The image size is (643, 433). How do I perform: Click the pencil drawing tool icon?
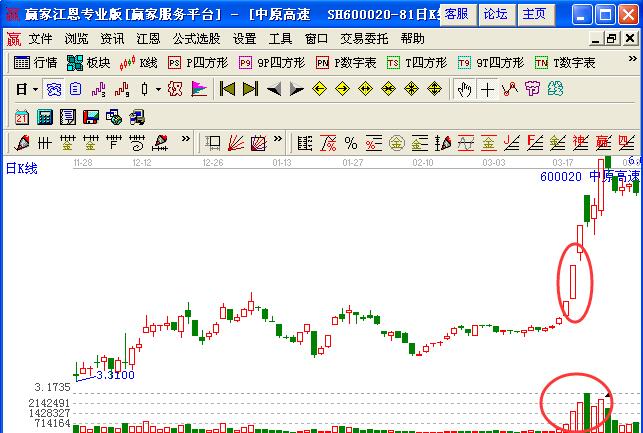point(22,142)
